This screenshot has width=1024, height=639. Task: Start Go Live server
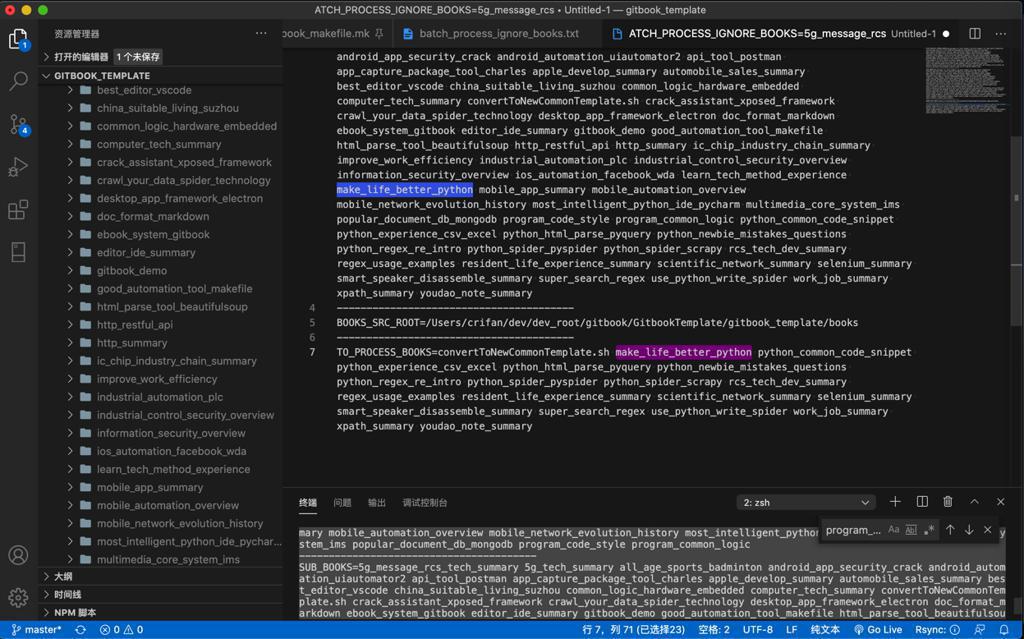click(x=878, y=630)
